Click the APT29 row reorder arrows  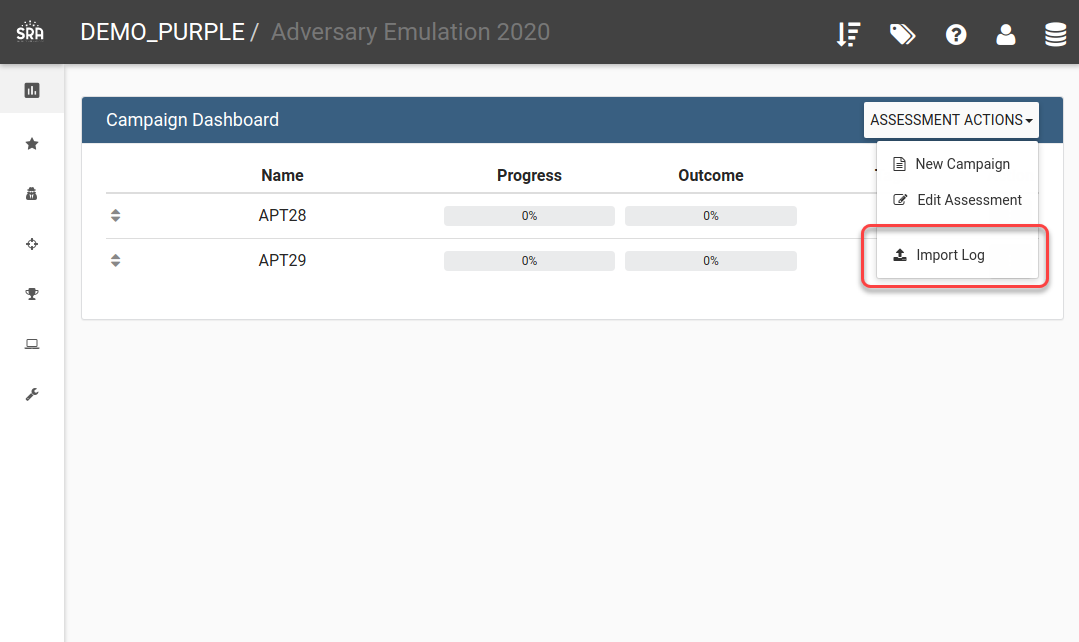(x=116, y=260)
